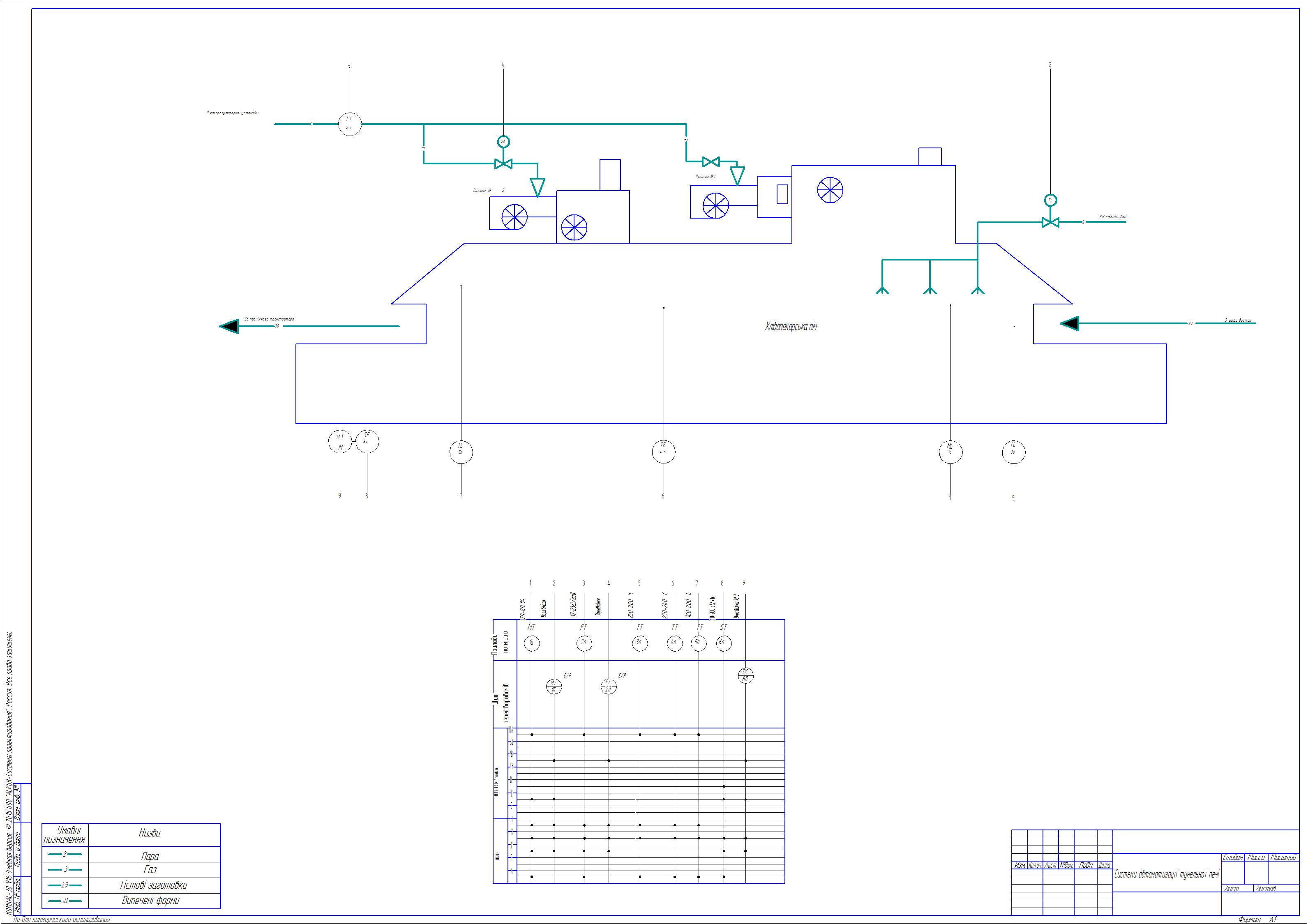This screenshot has height=924, width=1308.
Task: Click the 2б actuator circle on gas valve
Action: click(x=503, y=141)
